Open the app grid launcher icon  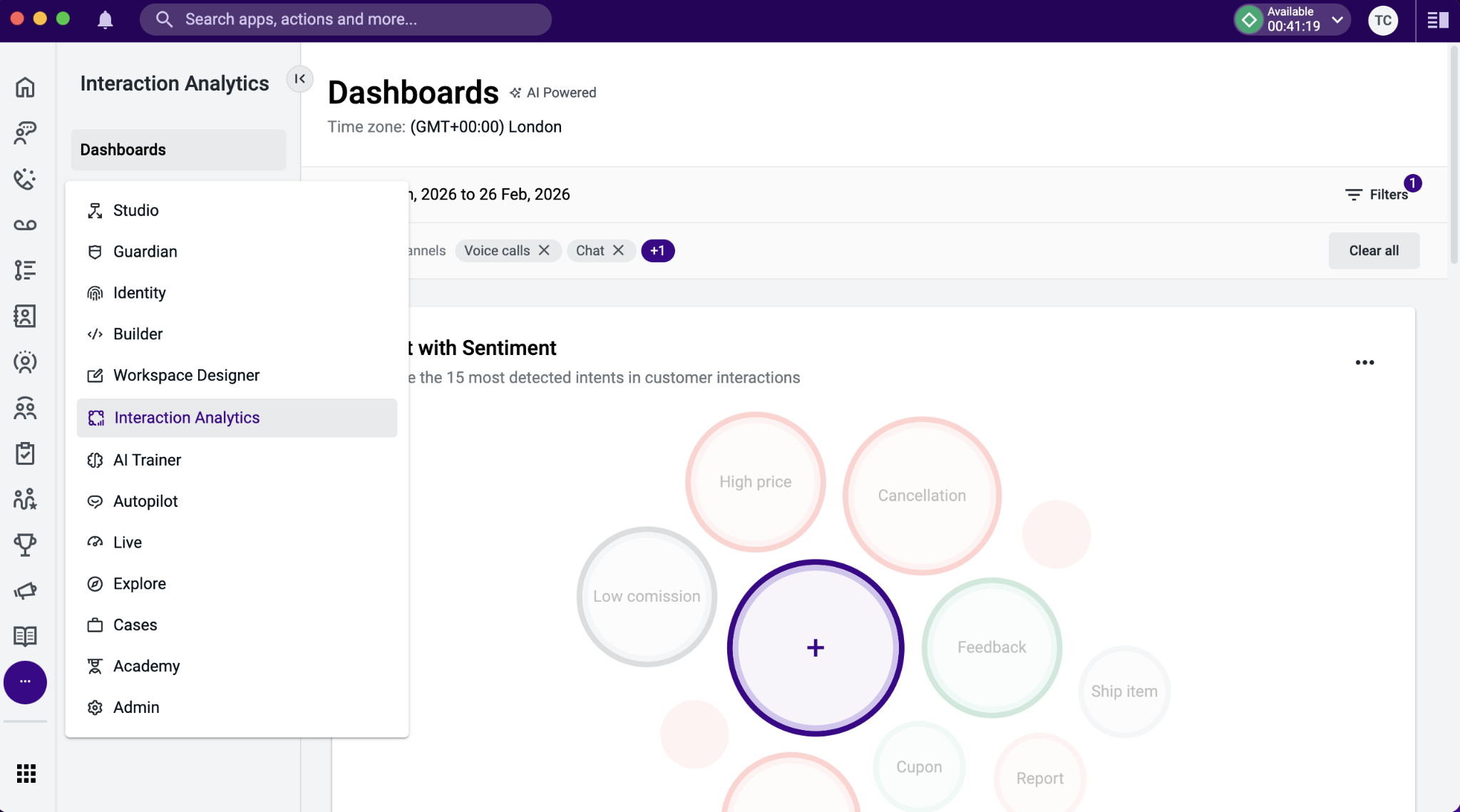coord(26,774)
